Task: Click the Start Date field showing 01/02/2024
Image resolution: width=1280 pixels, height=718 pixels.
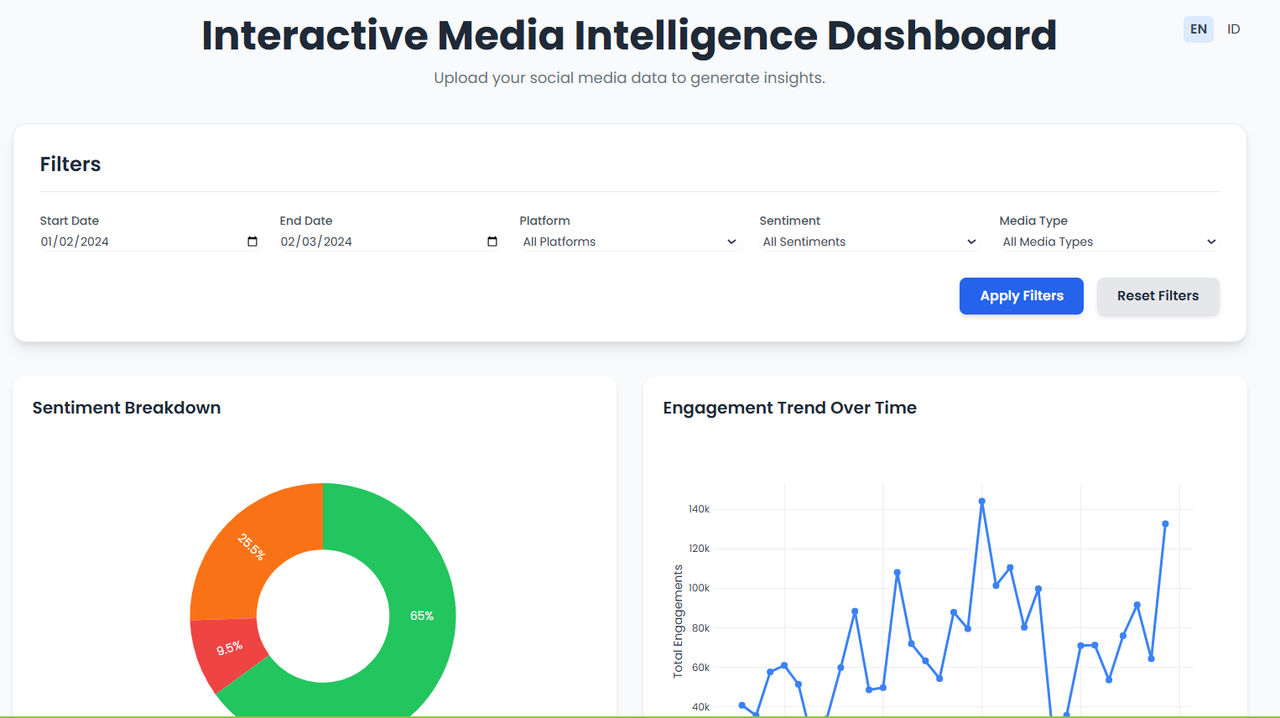Action: pos(149,242)
